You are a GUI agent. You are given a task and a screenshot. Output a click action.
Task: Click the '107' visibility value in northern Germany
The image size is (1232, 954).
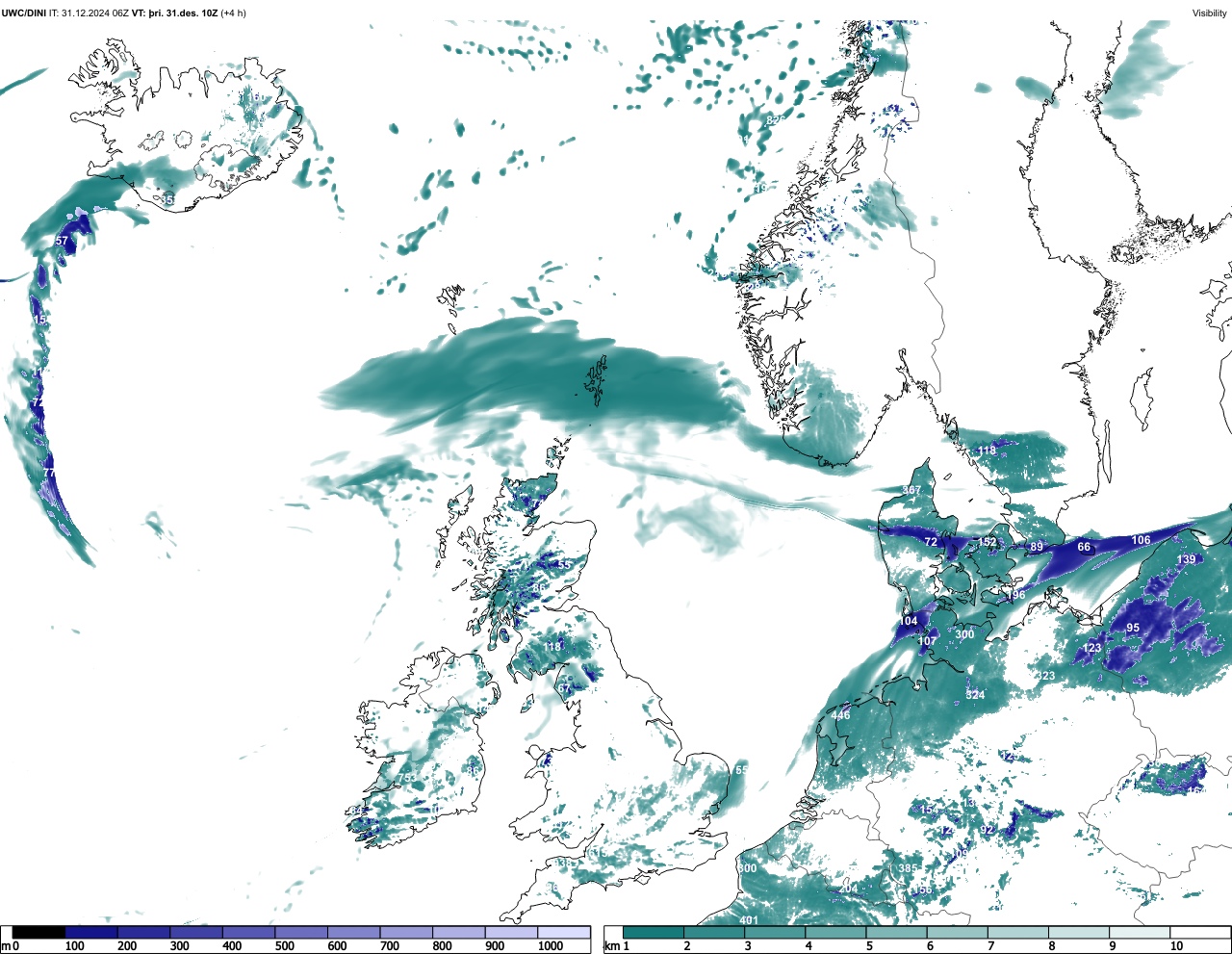927,641
